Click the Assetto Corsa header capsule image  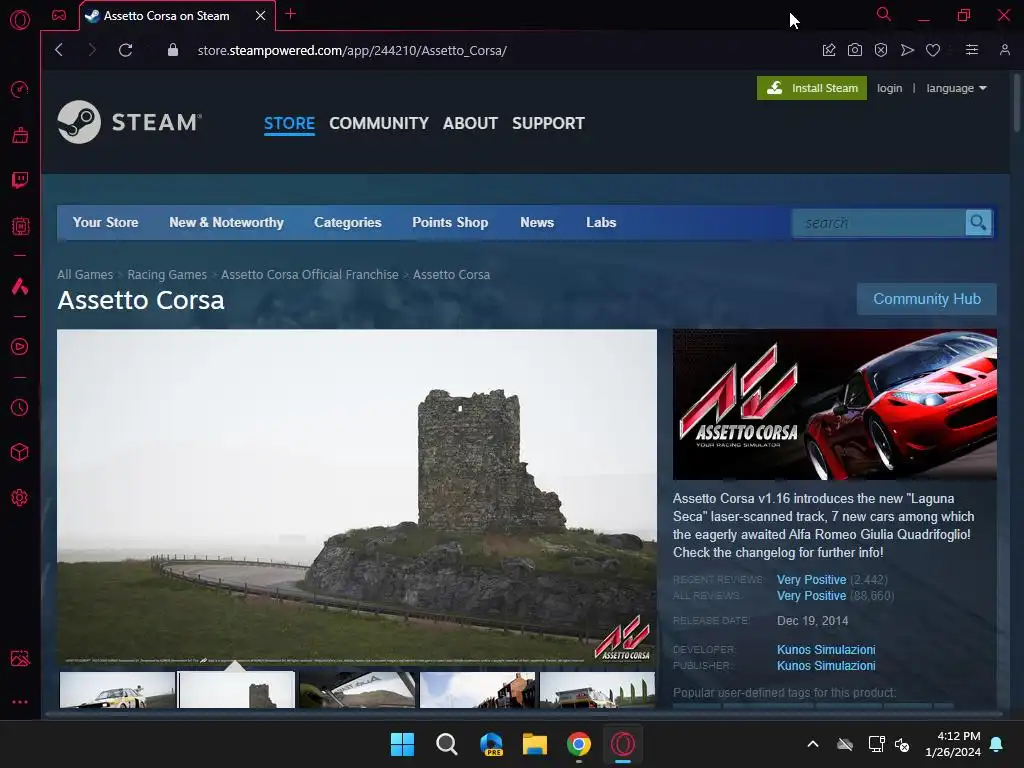click(x=835, y=404)
